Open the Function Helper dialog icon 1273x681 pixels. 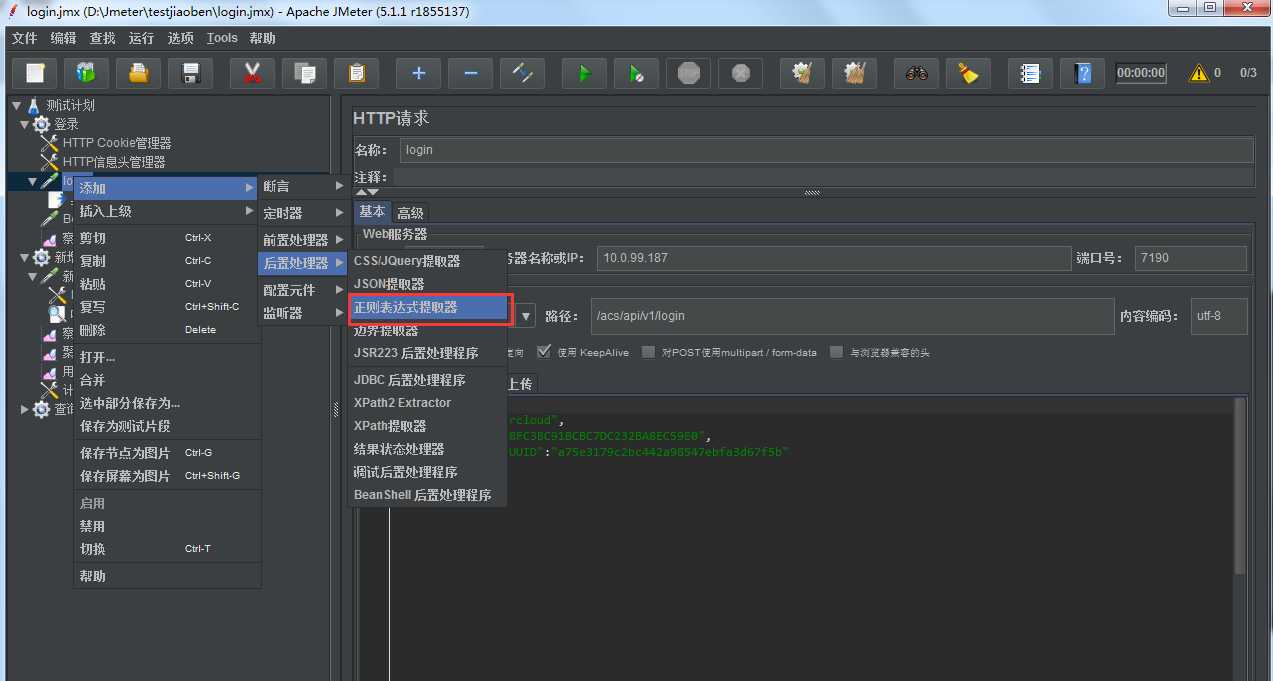[x=1030, y=73]
